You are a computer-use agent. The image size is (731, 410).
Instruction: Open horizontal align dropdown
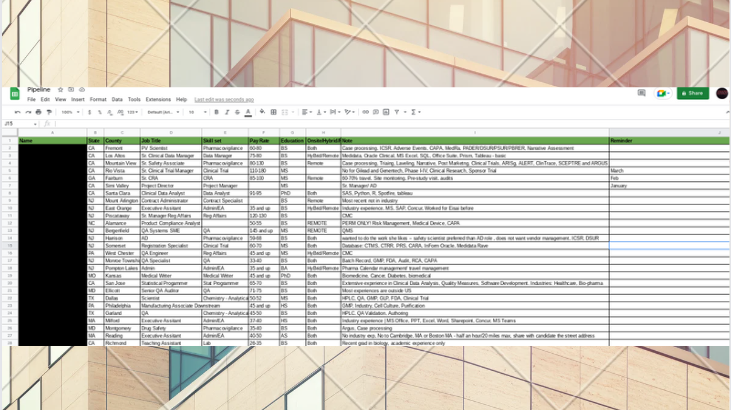click(306, 112)
